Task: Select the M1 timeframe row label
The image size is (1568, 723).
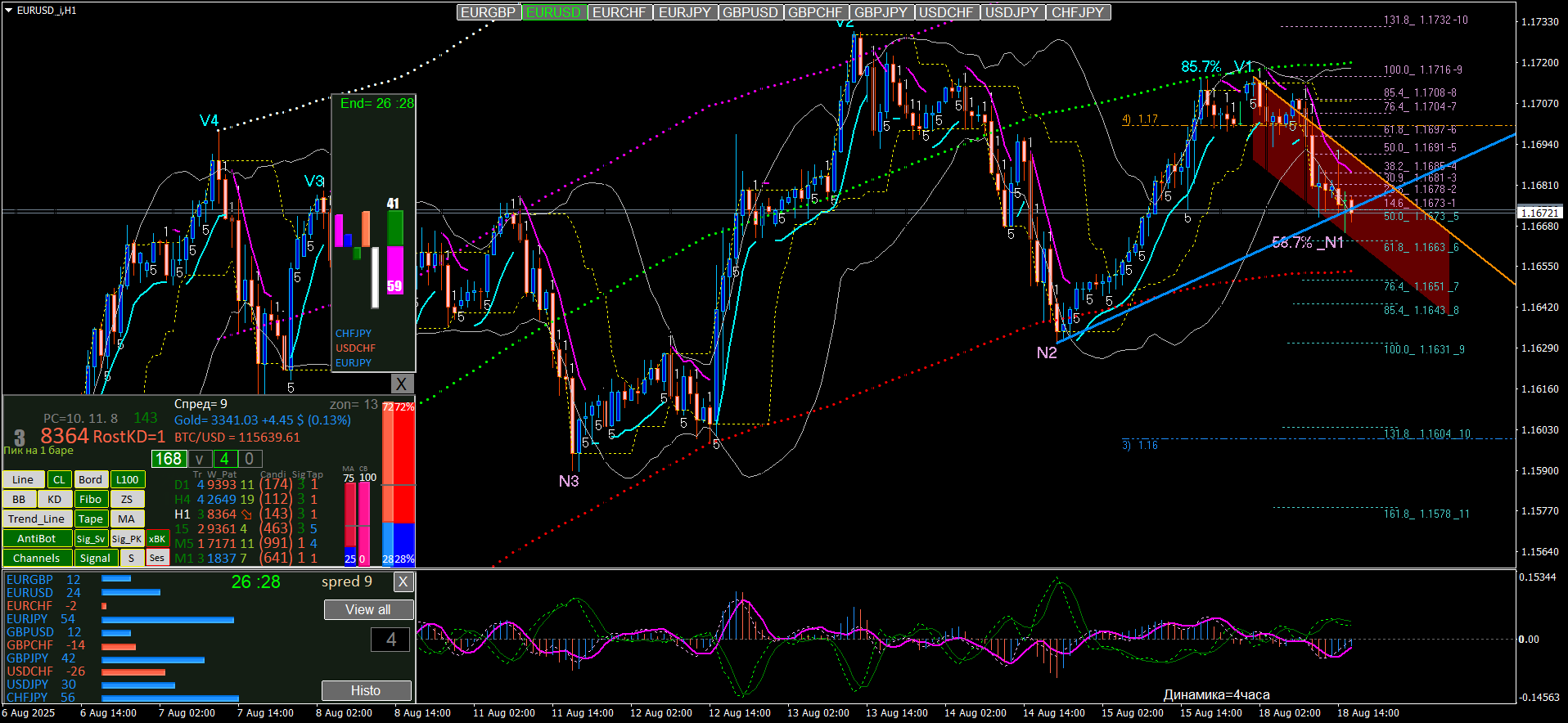Action: 184,559
